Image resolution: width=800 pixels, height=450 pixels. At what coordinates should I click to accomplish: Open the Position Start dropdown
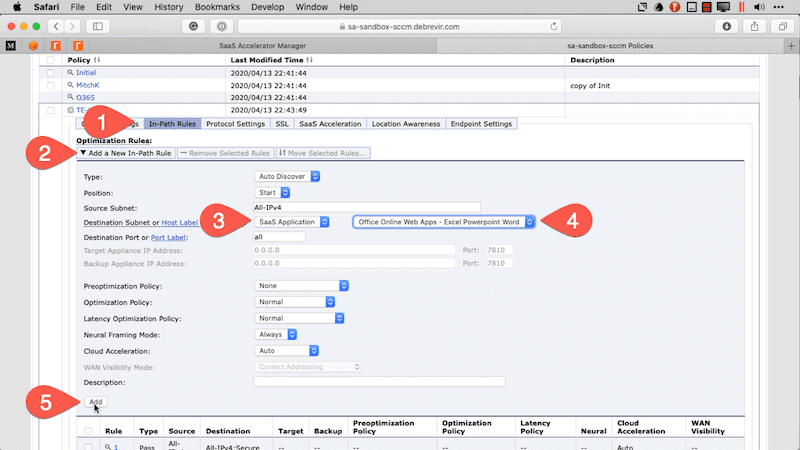pos(272,193)
